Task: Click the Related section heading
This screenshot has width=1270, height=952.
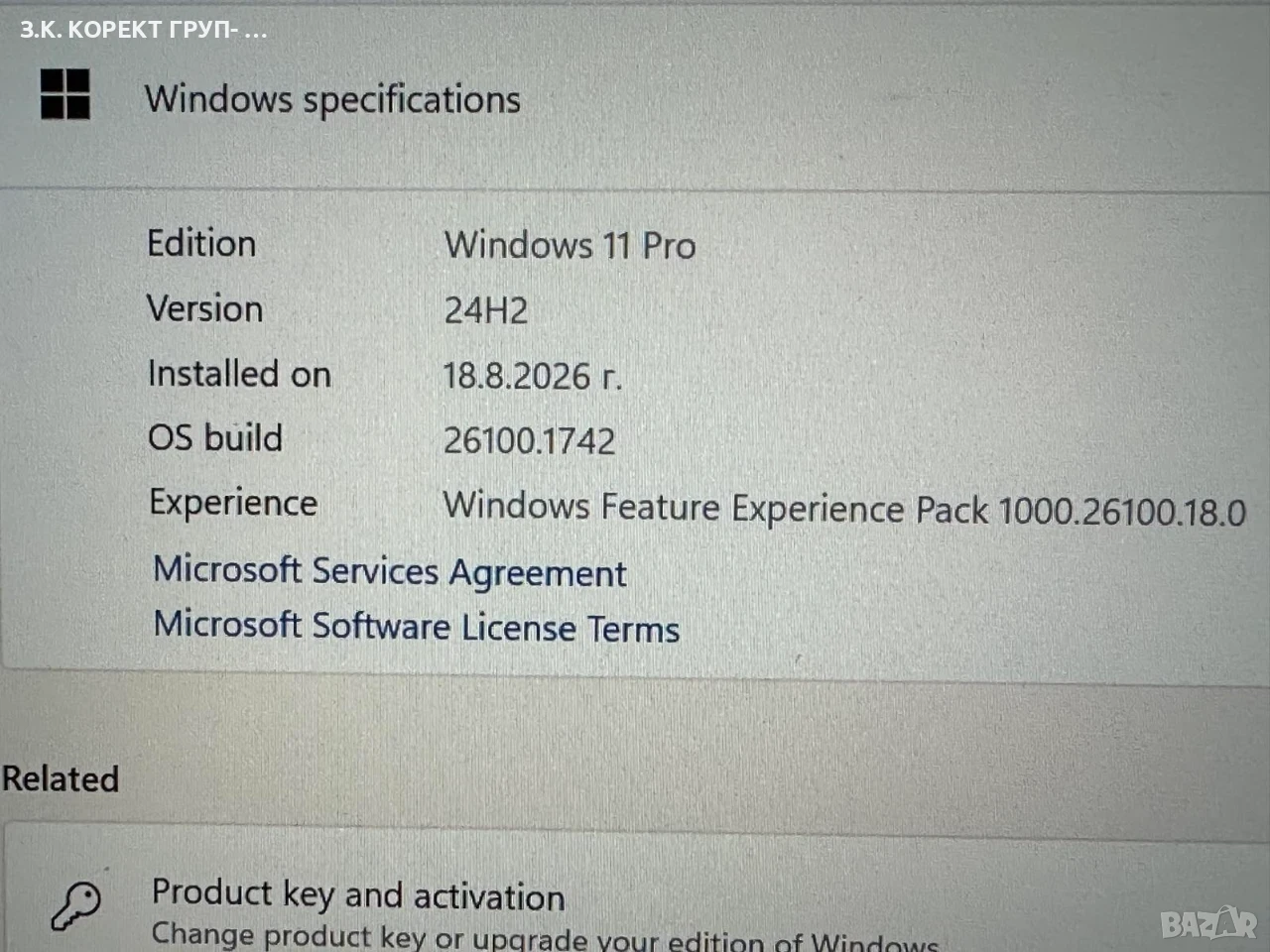Action: (60, 778)
